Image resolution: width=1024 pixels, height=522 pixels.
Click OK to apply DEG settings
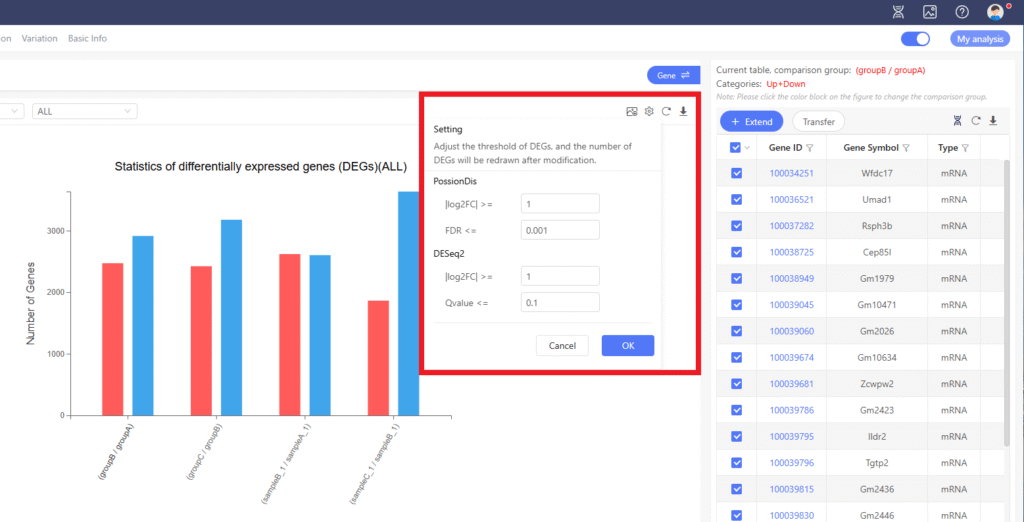627,346
